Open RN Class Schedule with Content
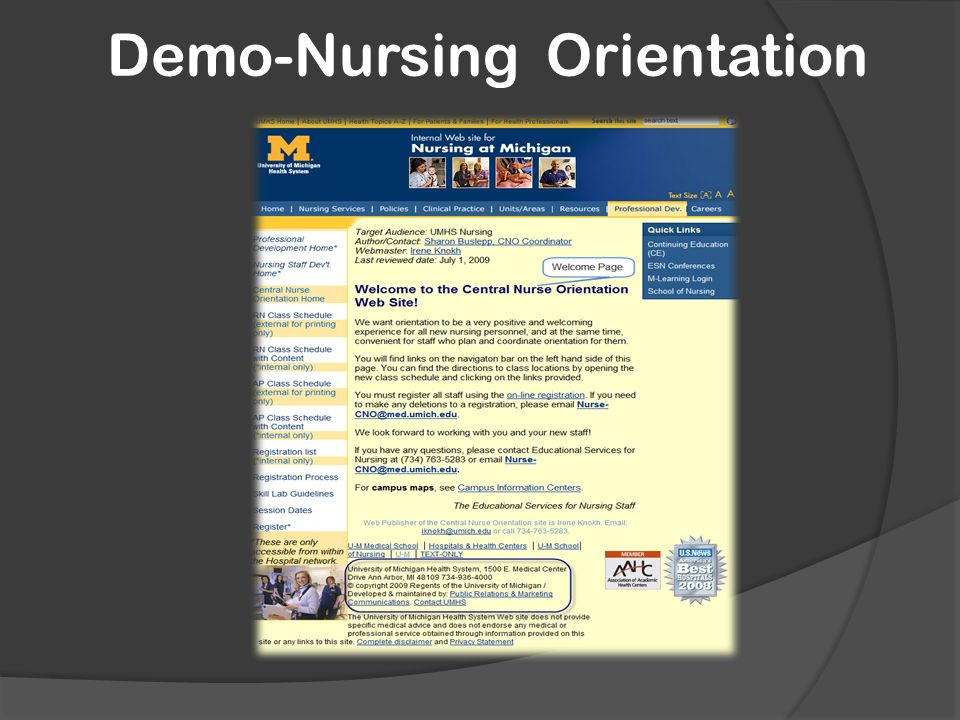This screenshot has width=960, height=720. click(293, 358)
